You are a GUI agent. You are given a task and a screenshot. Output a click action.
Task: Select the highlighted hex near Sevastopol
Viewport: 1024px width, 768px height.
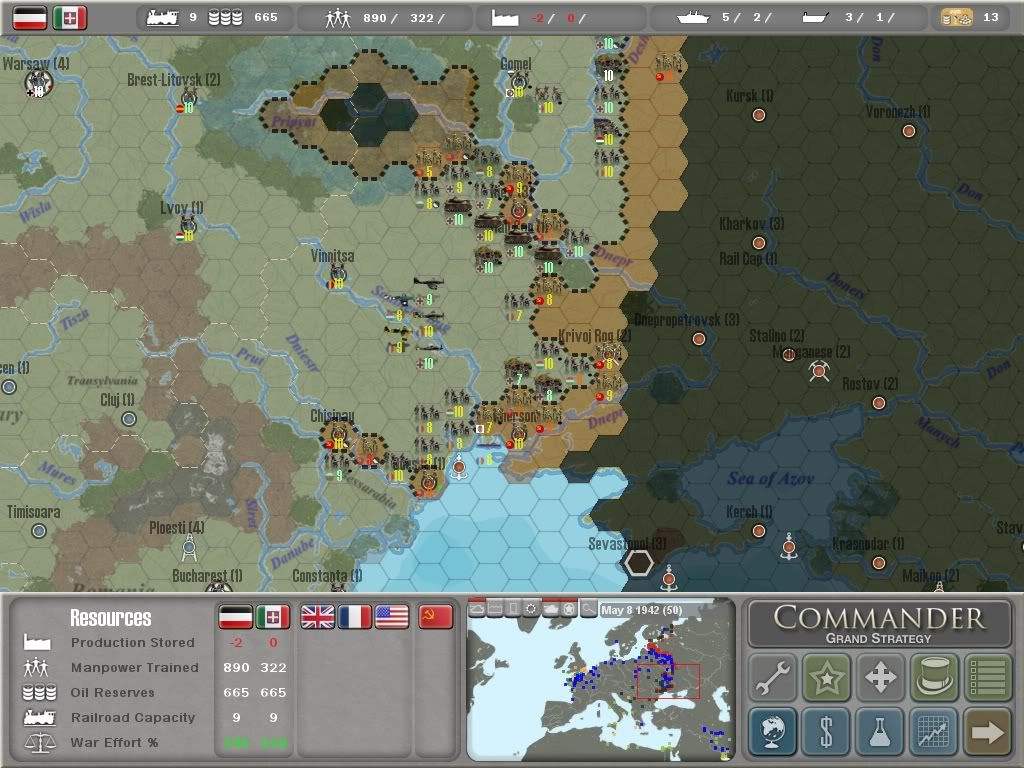tap(639, 563)
